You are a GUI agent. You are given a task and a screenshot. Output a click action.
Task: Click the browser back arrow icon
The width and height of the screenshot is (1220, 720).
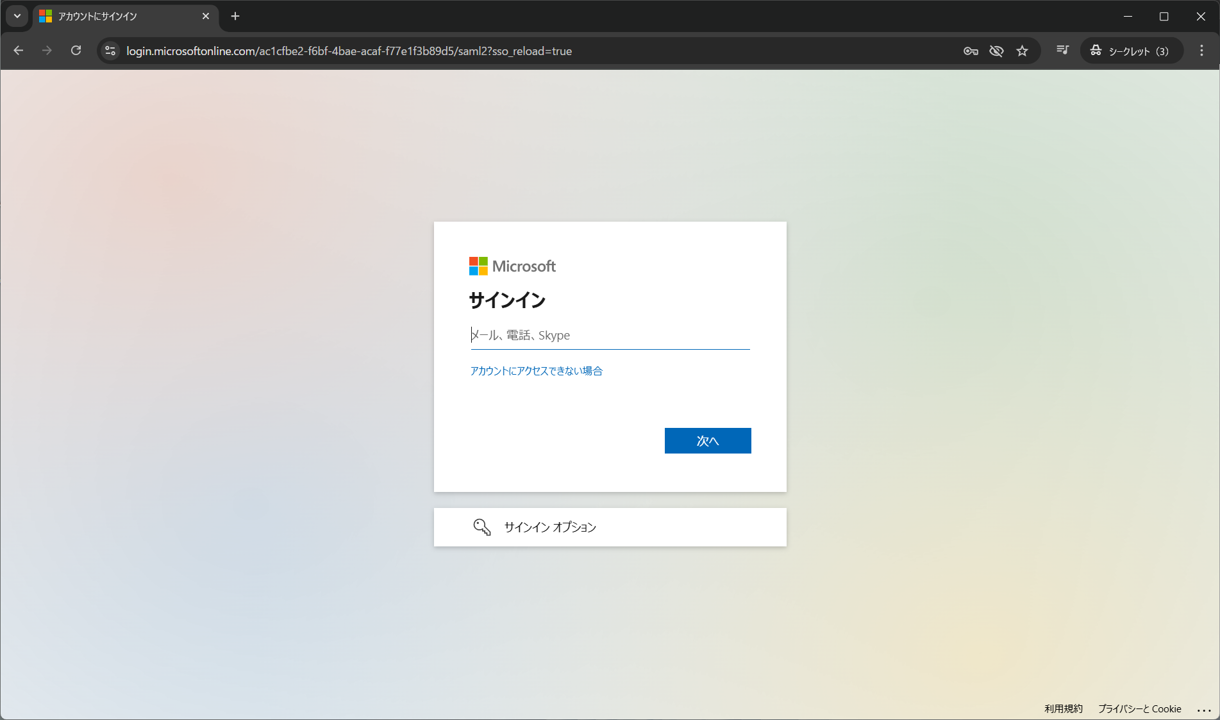18,51
